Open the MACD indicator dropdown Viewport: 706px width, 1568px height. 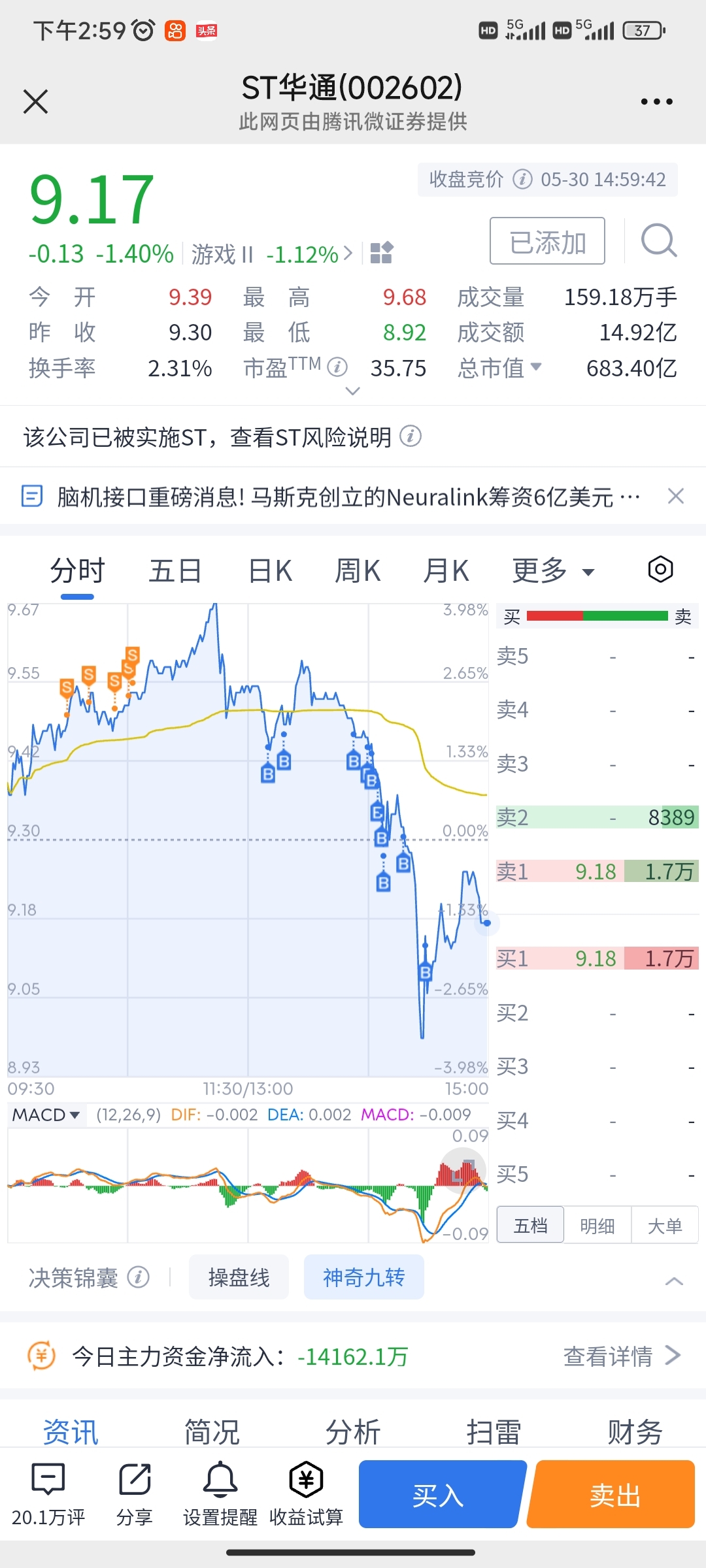pyautogui.click(x=46, y=1115)
